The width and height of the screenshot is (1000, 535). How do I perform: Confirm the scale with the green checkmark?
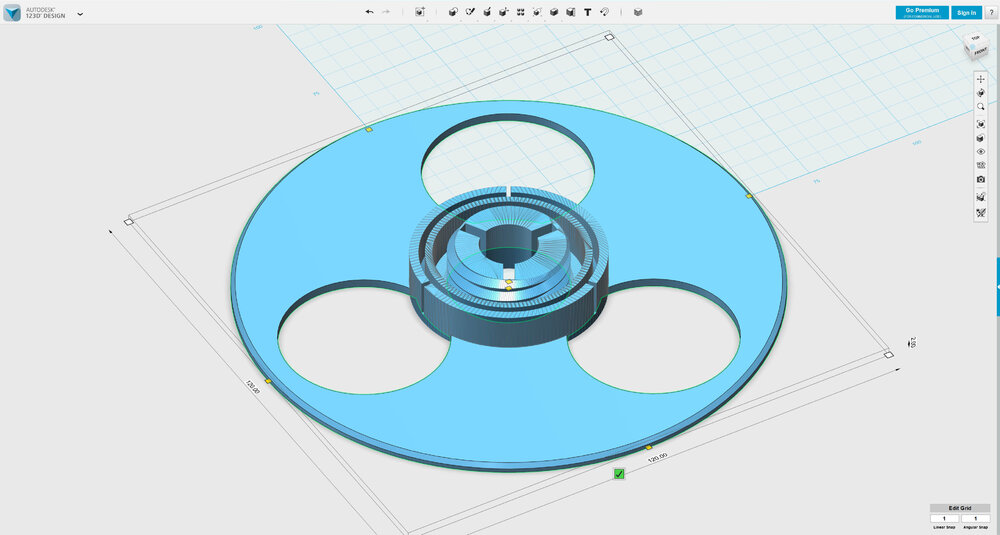pos(619,473)
